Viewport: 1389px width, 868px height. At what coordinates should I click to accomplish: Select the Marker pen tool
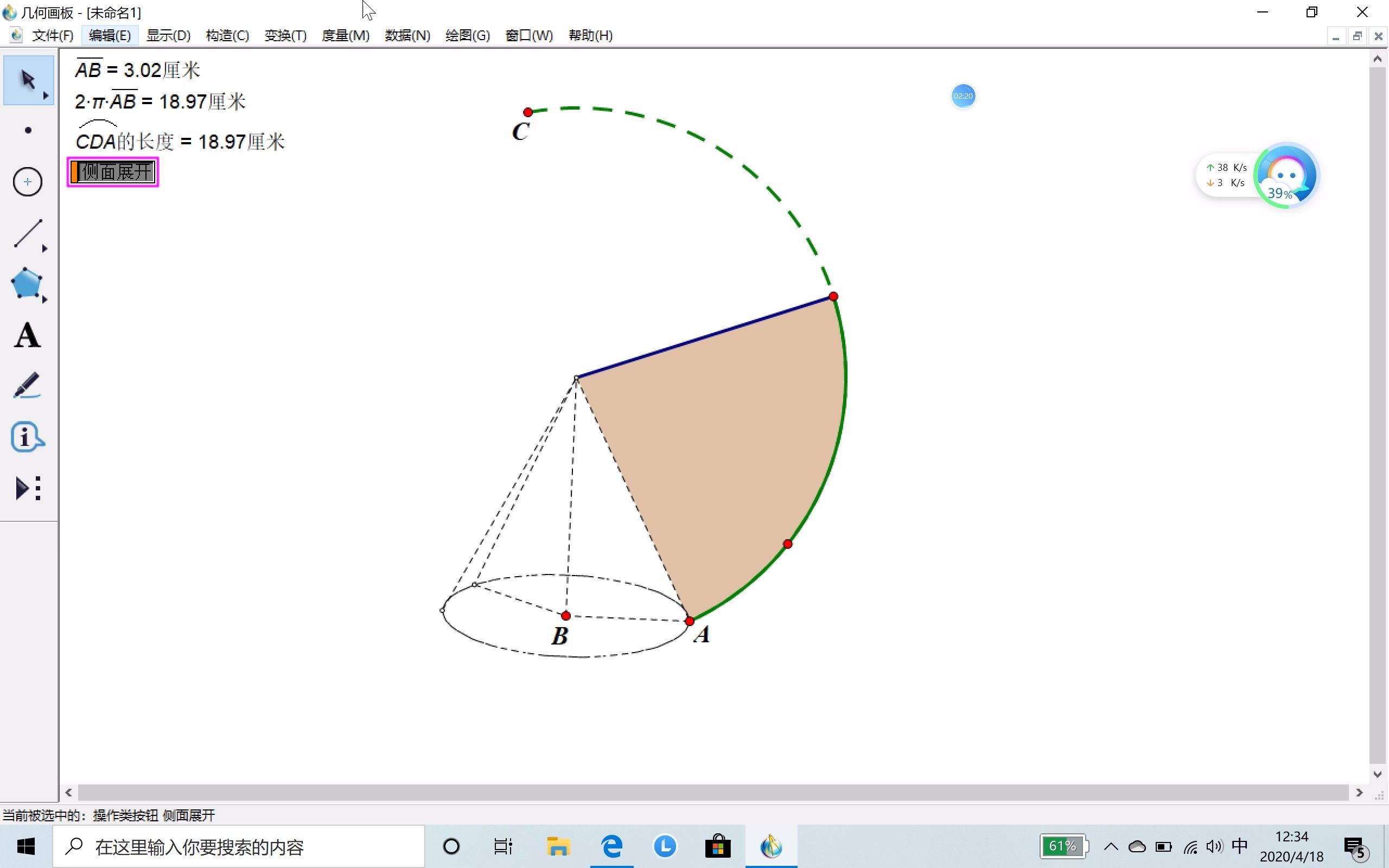pyautogui.click(x=27, y=386)
